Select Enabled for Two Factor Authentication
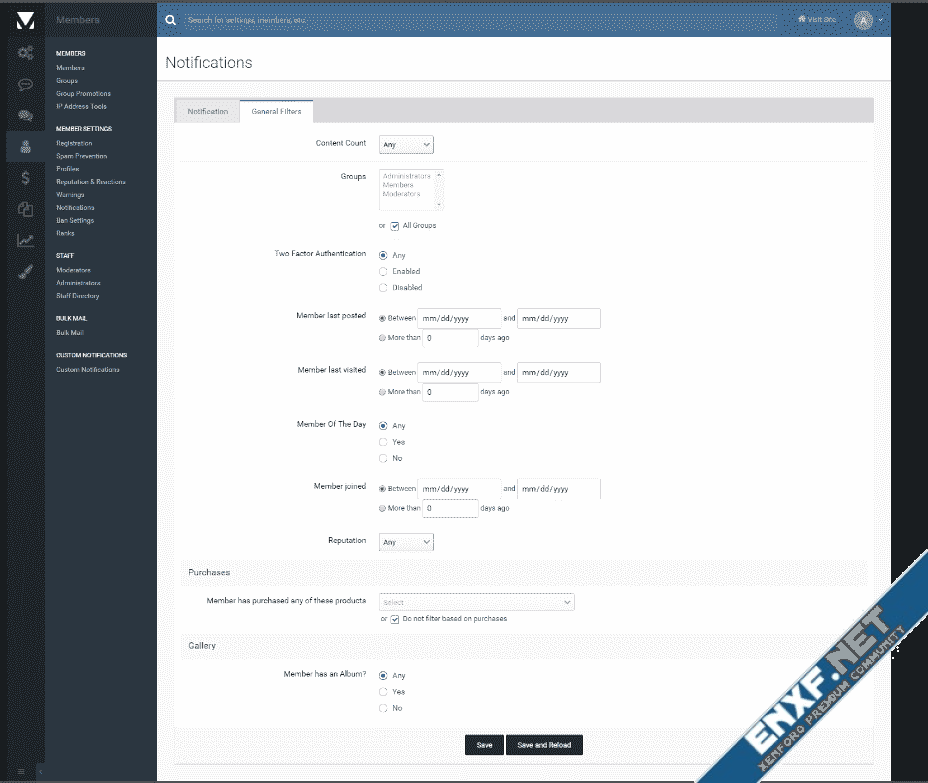Viewport: 928px width, 783px height. (x=383, y=271)
